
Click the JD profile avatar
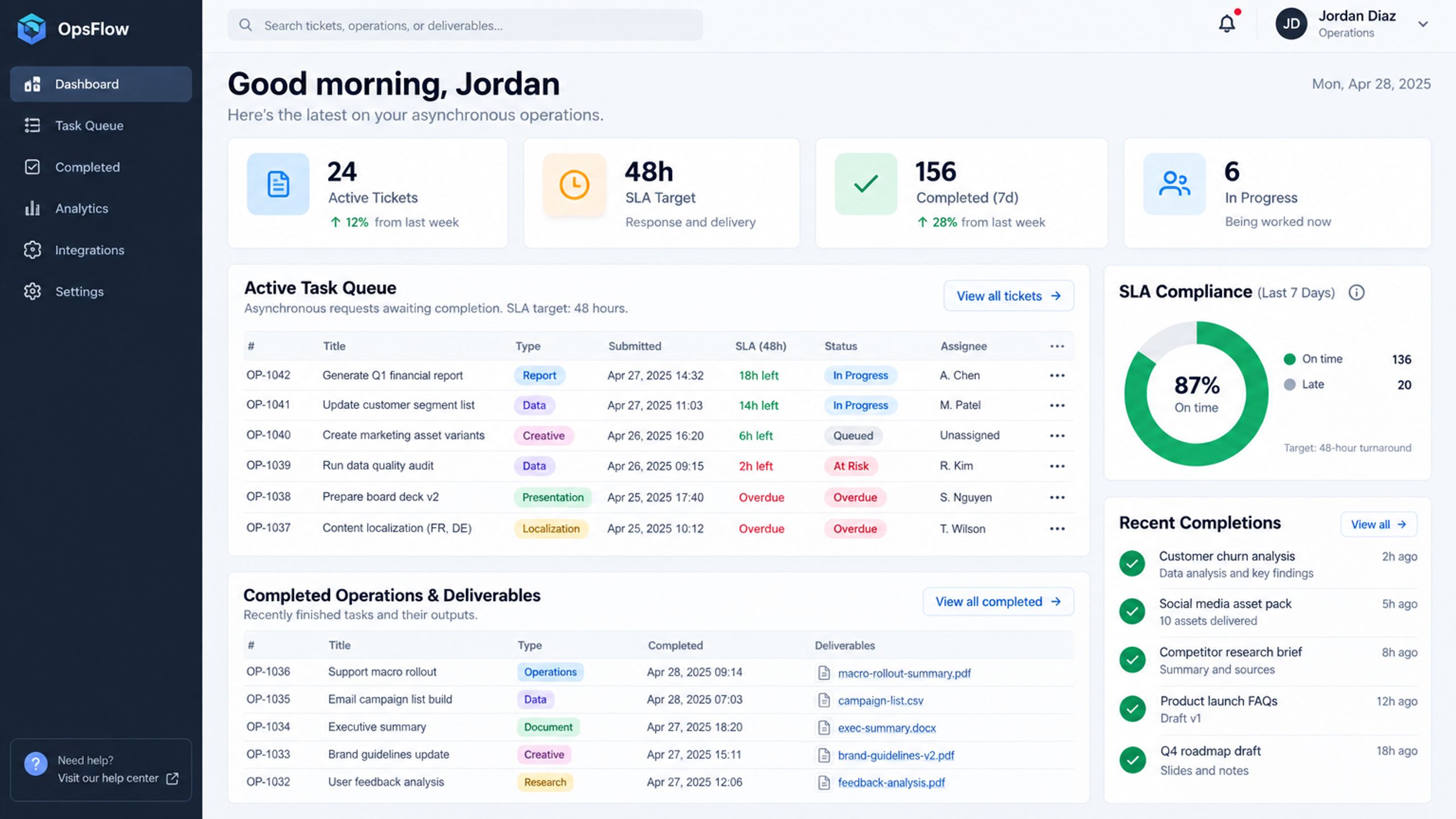tap(1291, 24)
